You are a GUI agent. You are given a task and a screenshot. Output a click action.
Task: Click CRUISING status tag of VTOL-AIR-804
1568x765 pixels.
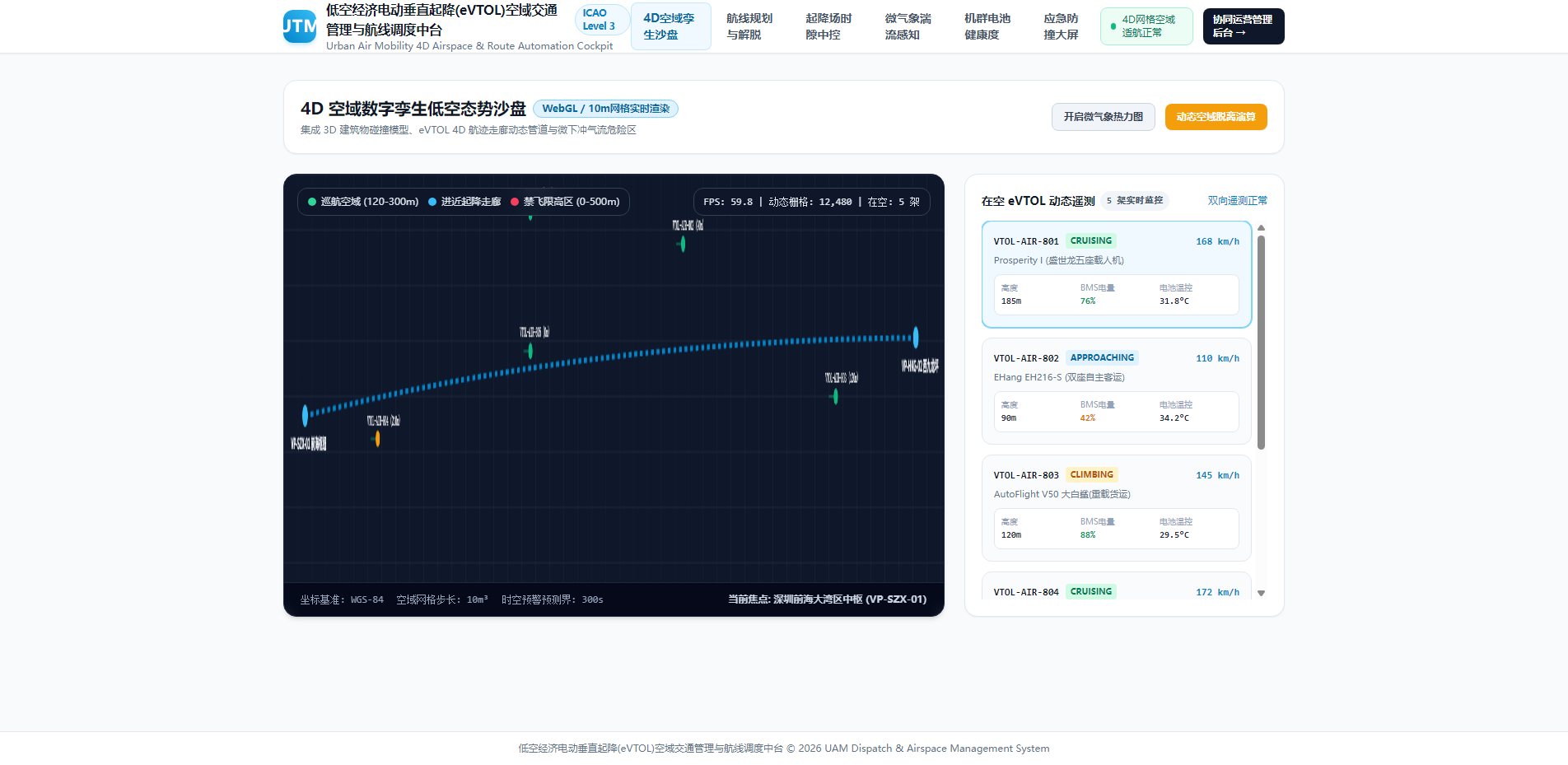[x=1091, y=592]
